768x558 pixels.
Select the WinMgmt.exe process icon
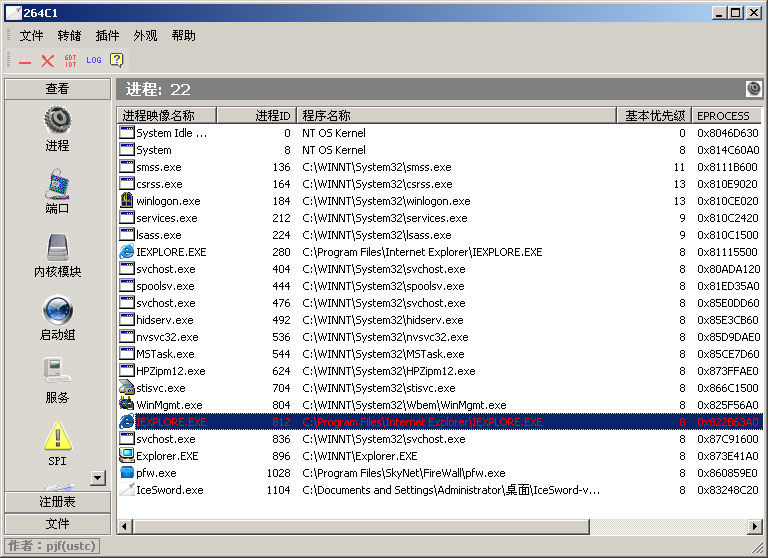coord(127,405)
